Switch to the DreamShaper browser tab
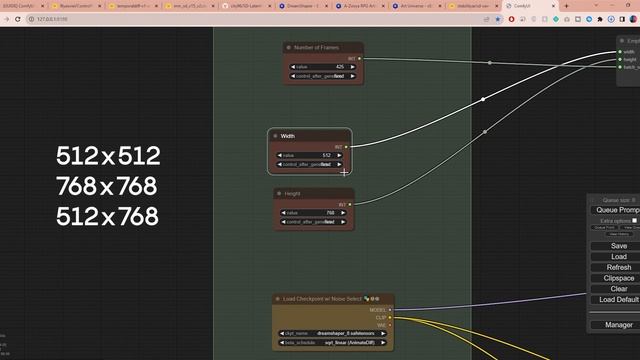 [304, 6]
